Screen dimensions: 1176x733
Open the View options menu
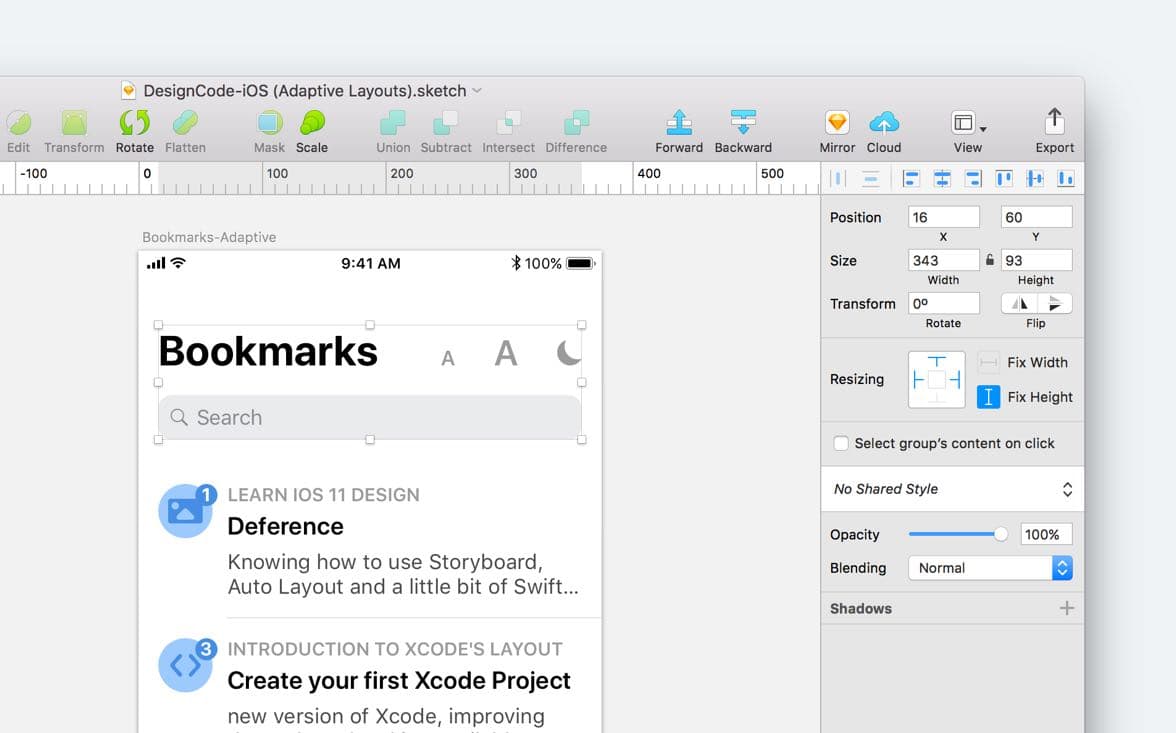pyautogui.click(x=968, y=131)
